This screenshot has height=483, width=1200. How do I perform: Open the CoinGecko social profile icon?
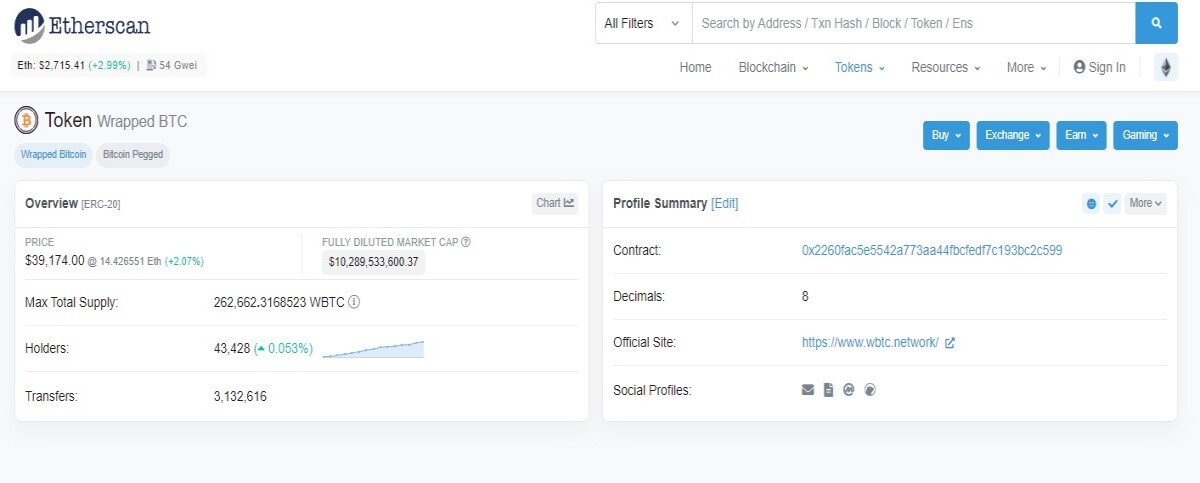pos(870,390)
